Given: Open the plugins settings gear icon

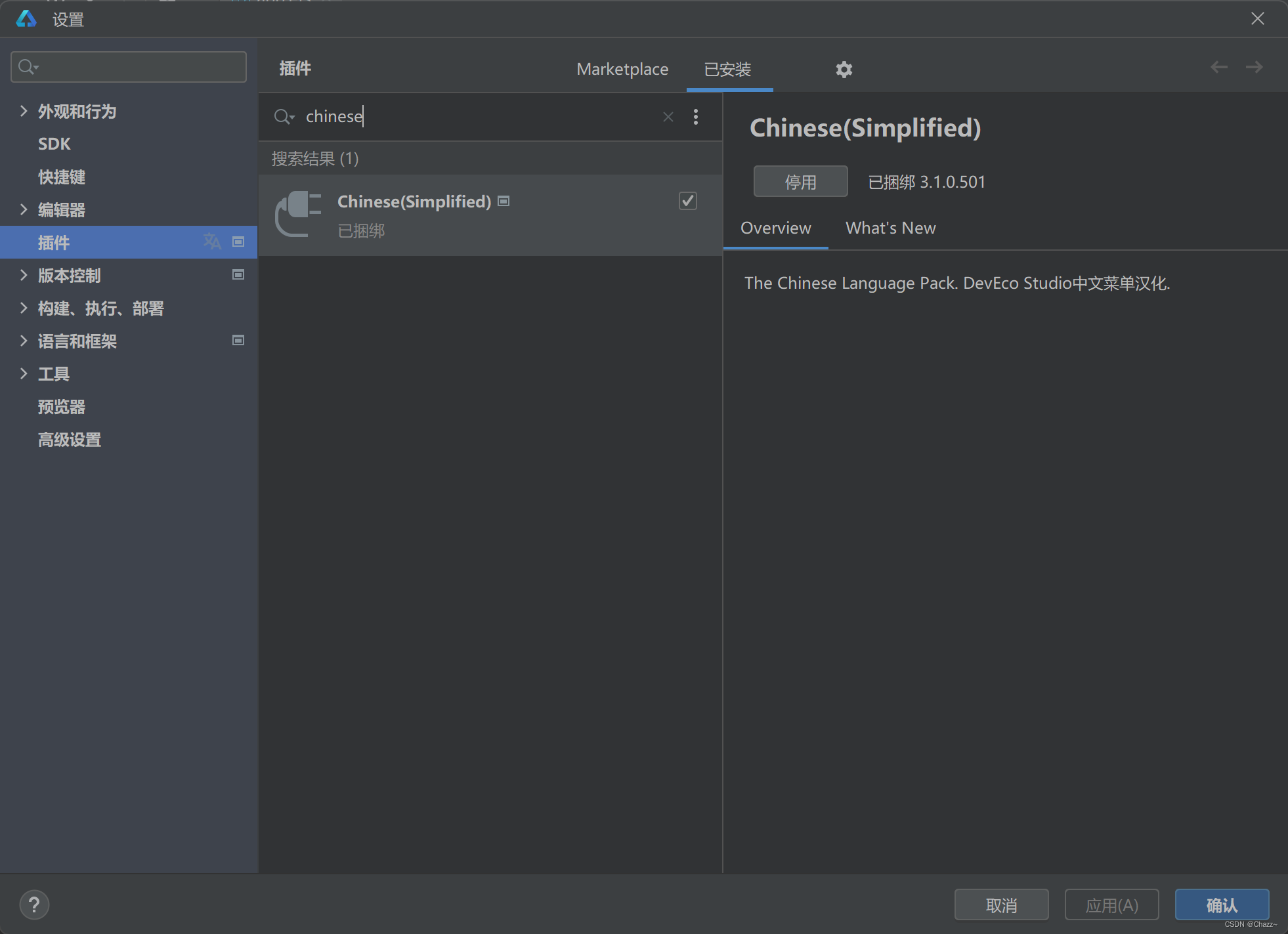Looking at the screenshot, I should pyautogui.click(x=843, y=70).
